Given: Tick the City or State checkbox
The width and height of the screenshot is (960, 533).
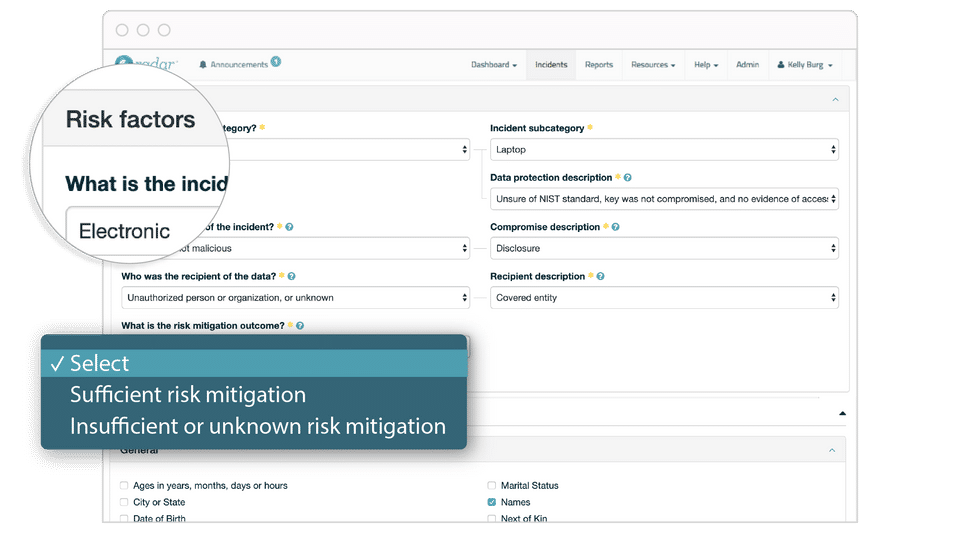Looking at the screenshot, I should tap(124, 502).
